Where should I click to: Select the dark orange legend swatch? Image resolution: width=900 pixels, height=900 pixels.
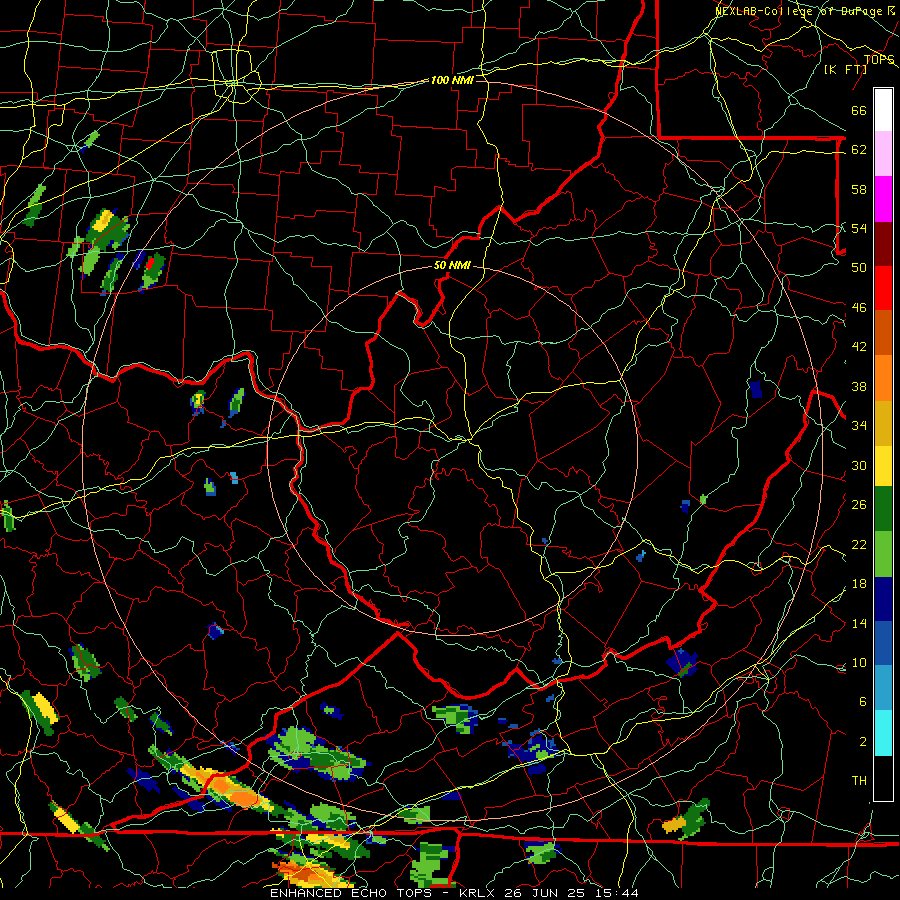(883, 333)
